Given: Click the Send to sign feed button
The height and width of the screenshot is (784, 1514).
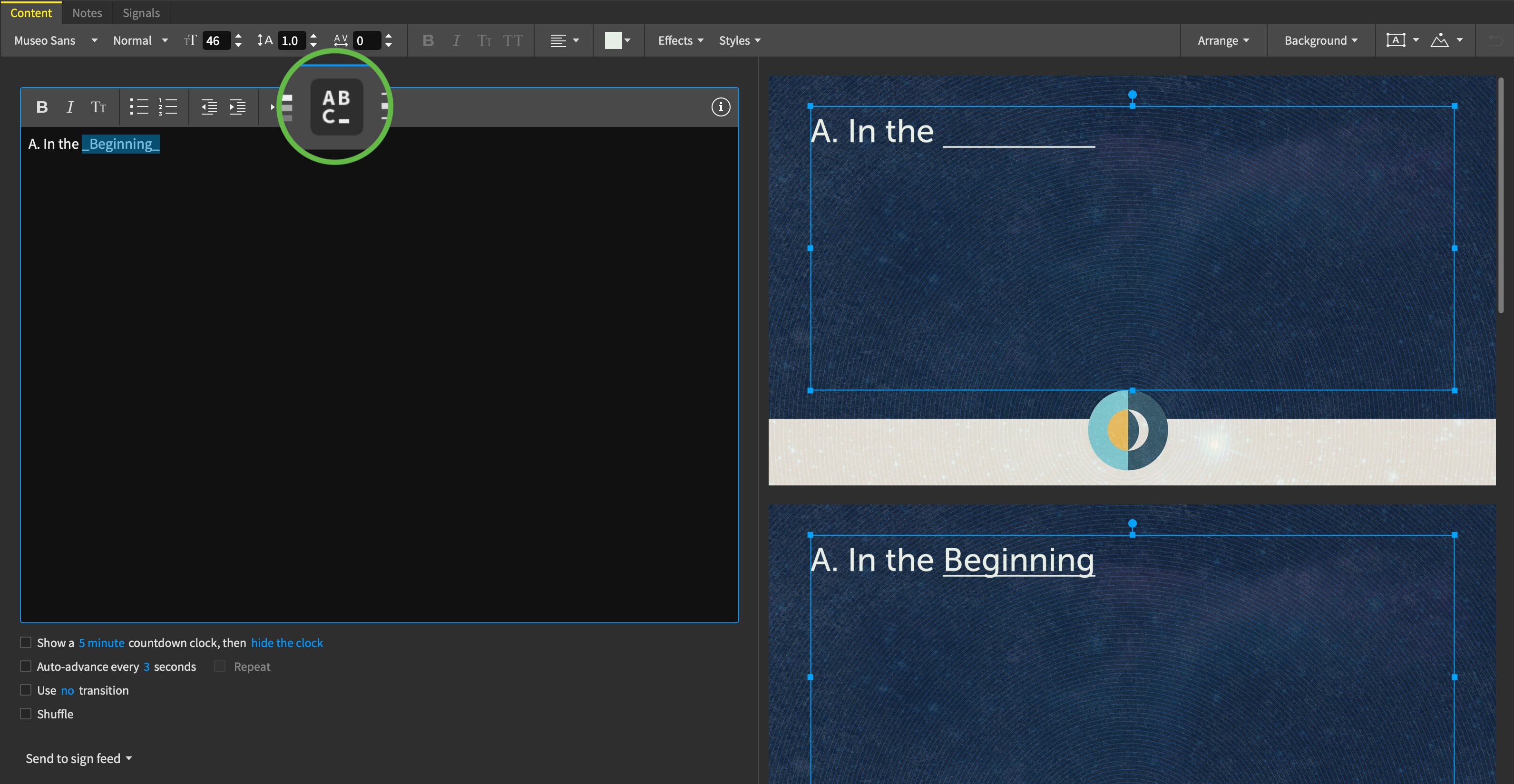Looking at the screenshot, I should tap(75, 758).
